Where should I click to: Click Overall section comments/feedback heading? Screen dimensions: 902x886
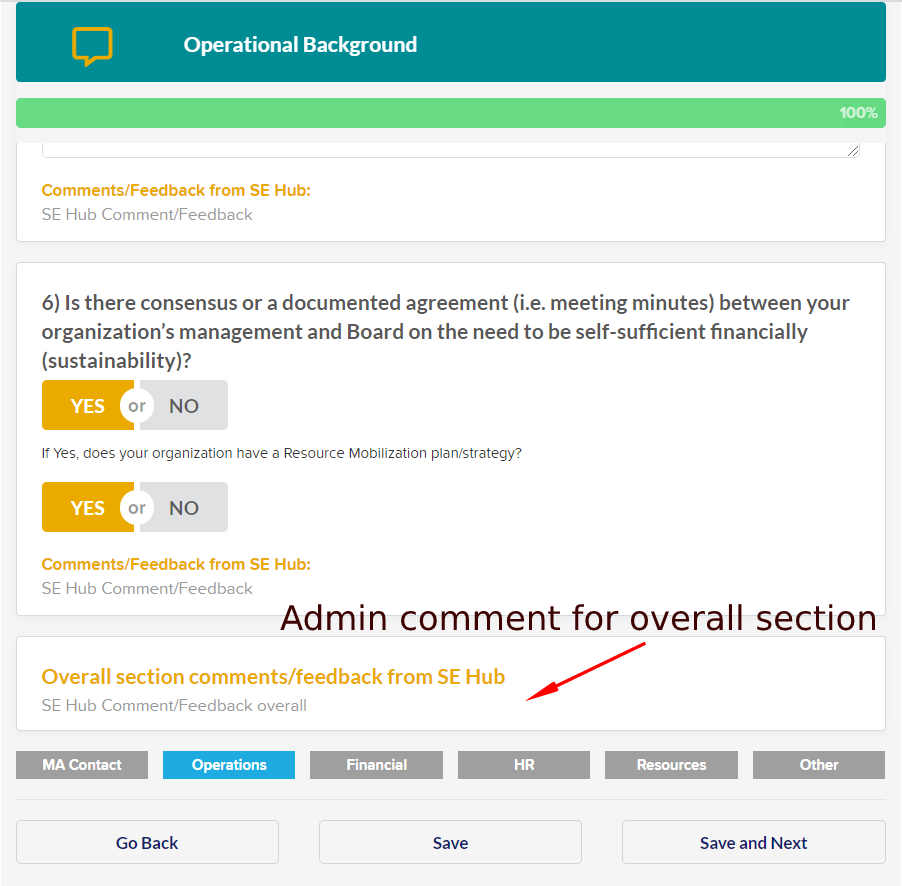(x=273, y=677)
